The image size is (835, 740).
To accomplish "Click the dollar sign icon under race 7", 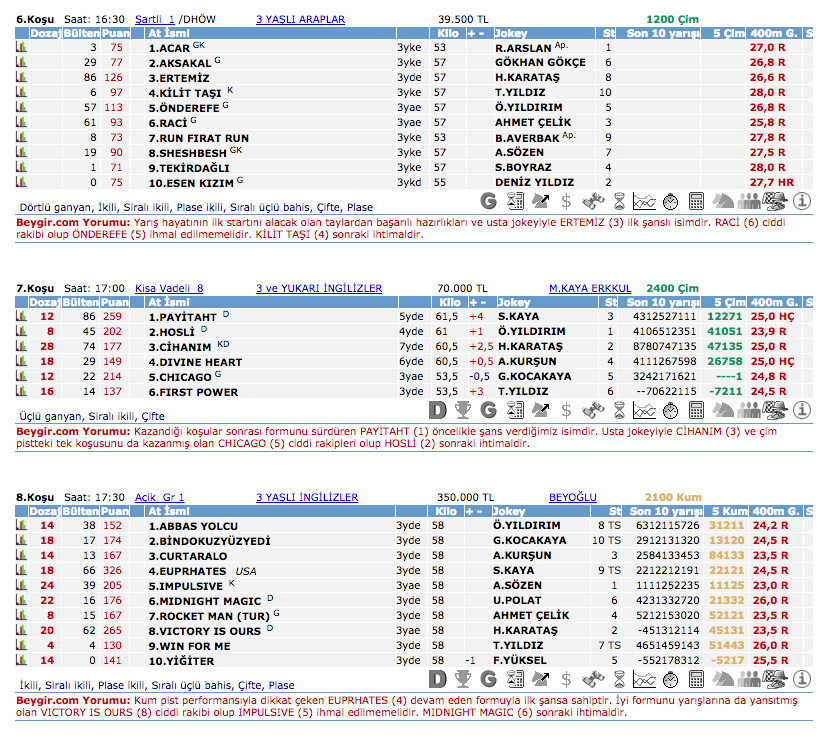I will pyautogui.click(x=567, y=409).
